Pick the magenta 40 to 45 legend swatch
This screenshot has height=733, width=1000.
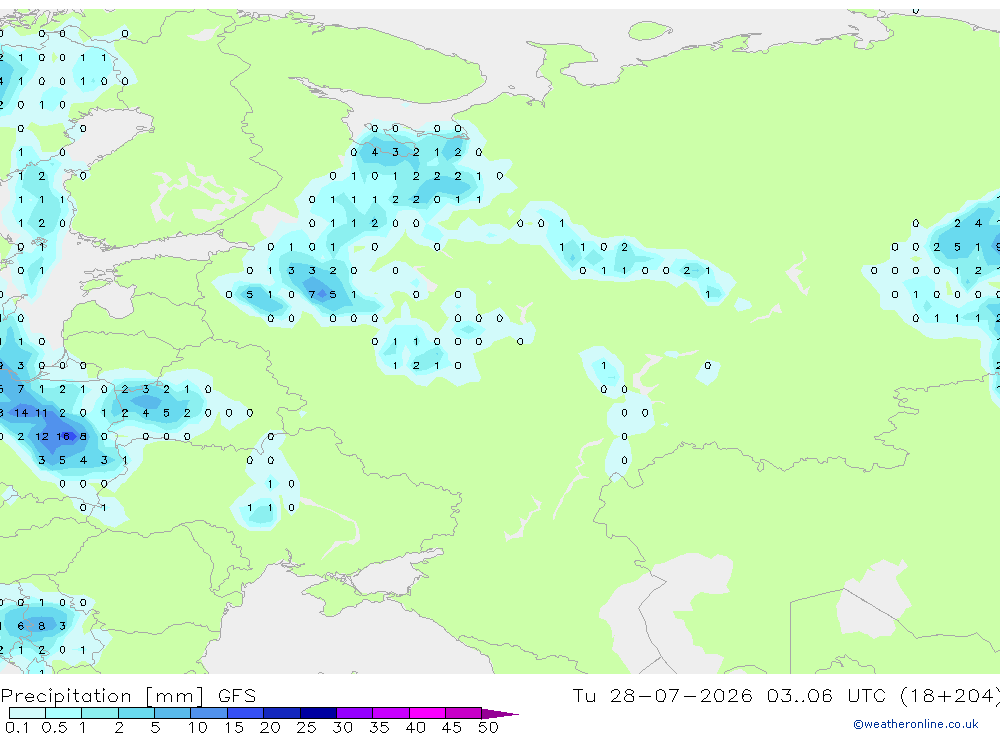(x=427, y=713)
